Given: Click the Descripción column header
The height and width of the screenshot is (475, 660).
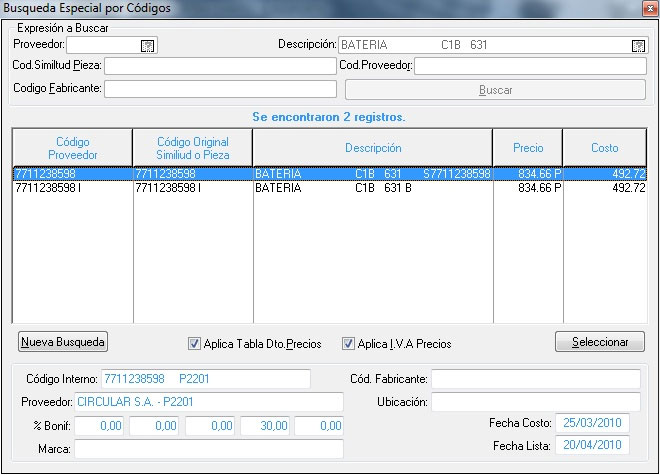Looking at the screenshot, I should 372,148.
